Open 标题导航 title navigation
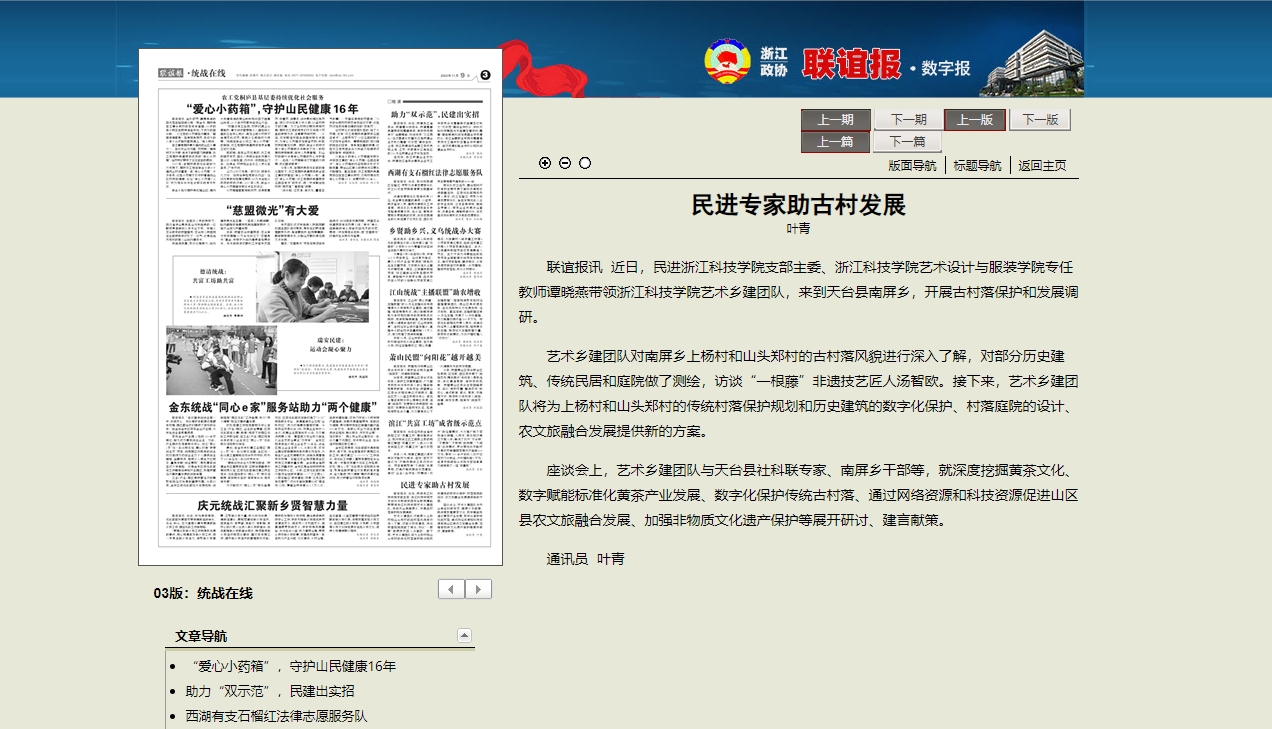 tap(977, 166)
